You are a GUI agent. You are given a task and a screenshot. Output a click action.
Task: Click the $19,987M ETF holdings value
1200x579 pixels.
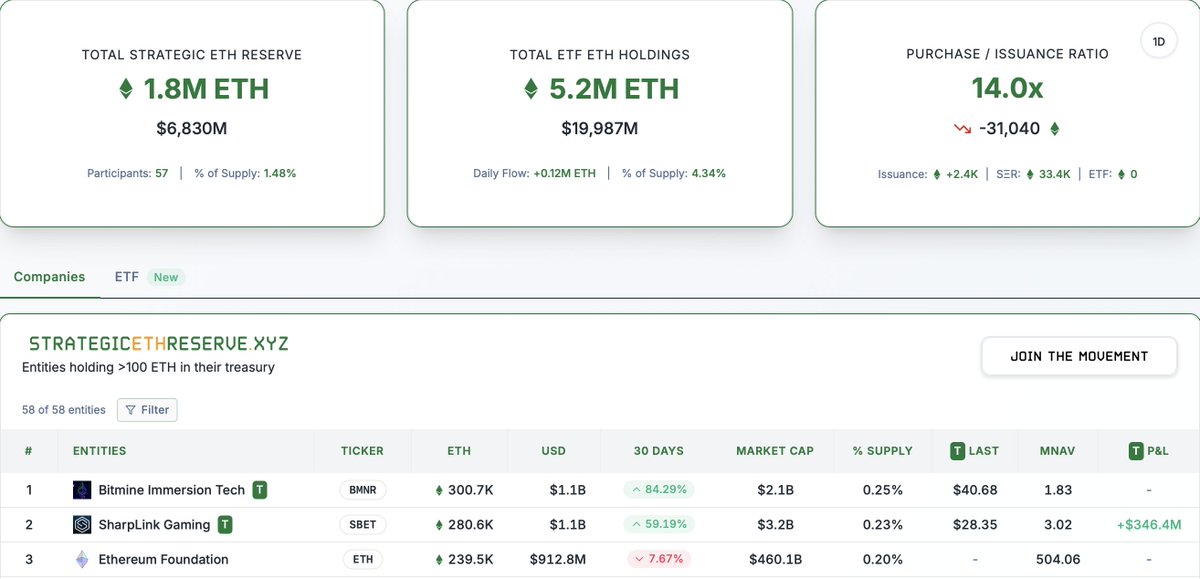click(600, 128)
